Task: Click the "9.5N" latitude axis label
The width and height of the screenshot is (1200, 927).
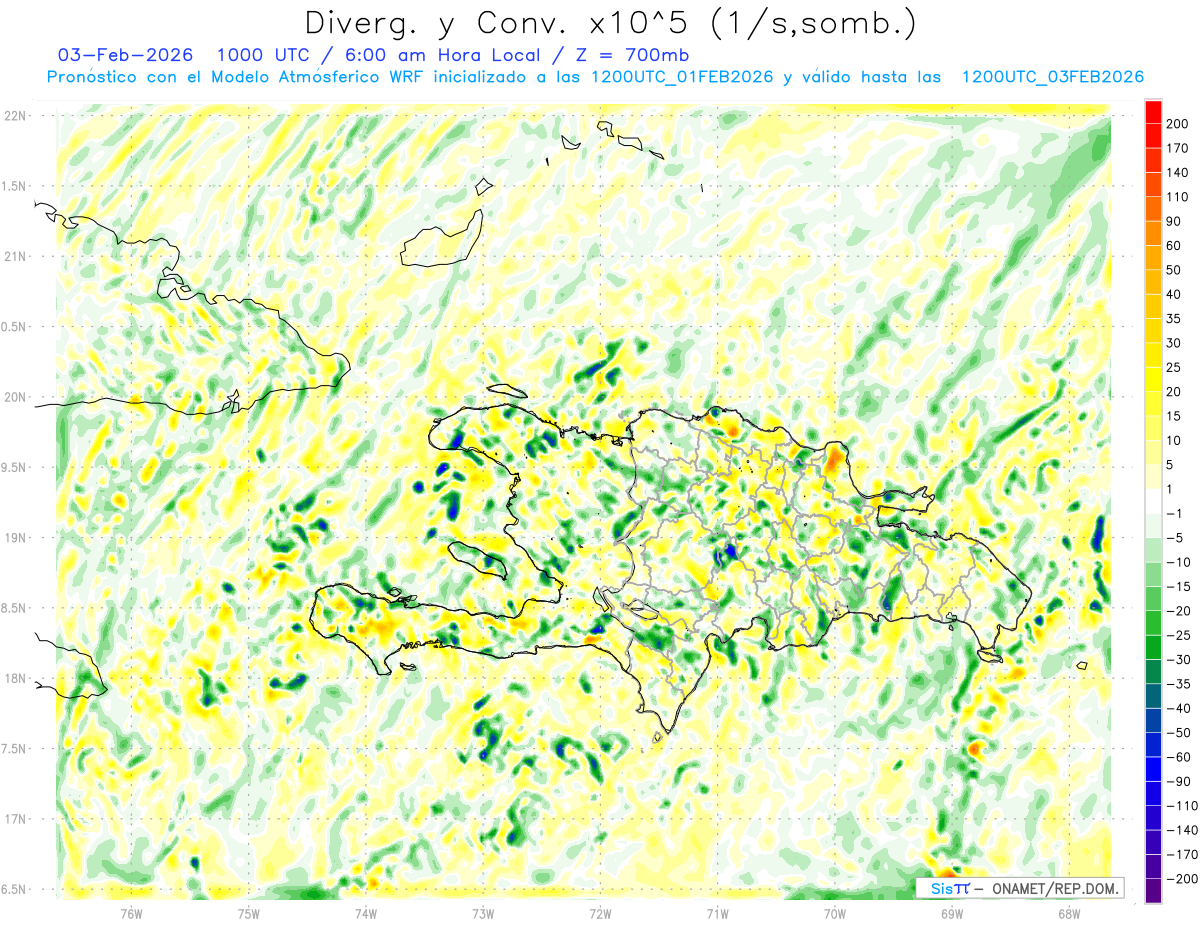Action: click(15, 467)
